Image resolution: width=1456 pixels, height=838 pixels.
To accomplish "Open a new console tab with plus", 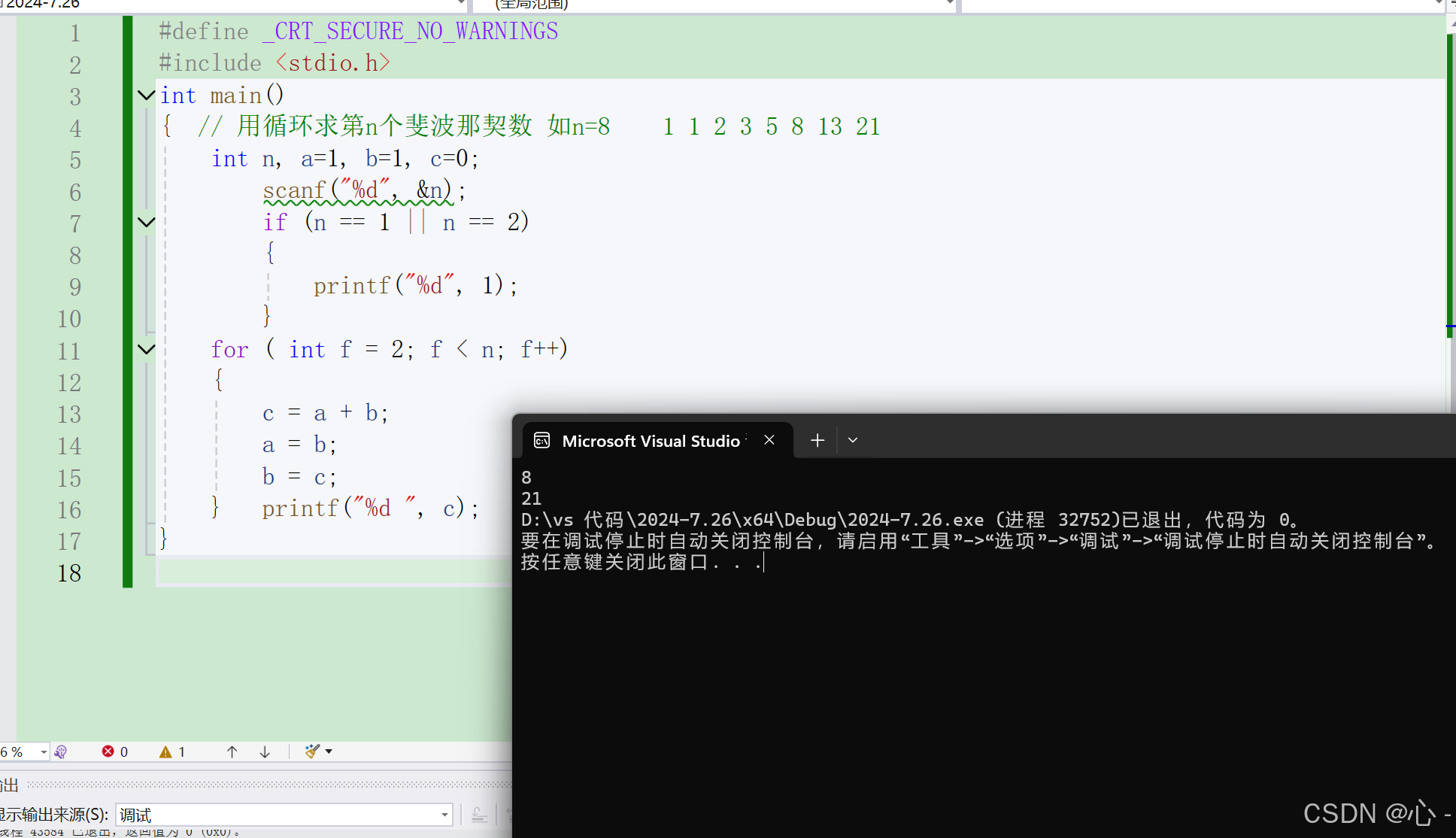I will (x=817, y=441).
